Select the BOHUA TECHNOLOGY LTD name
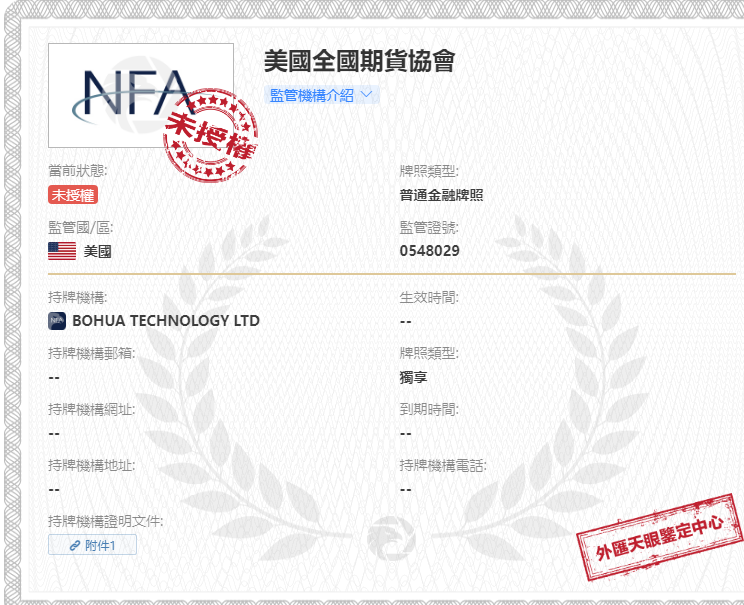This screenshot has width=744, height=605. [166, 321]
